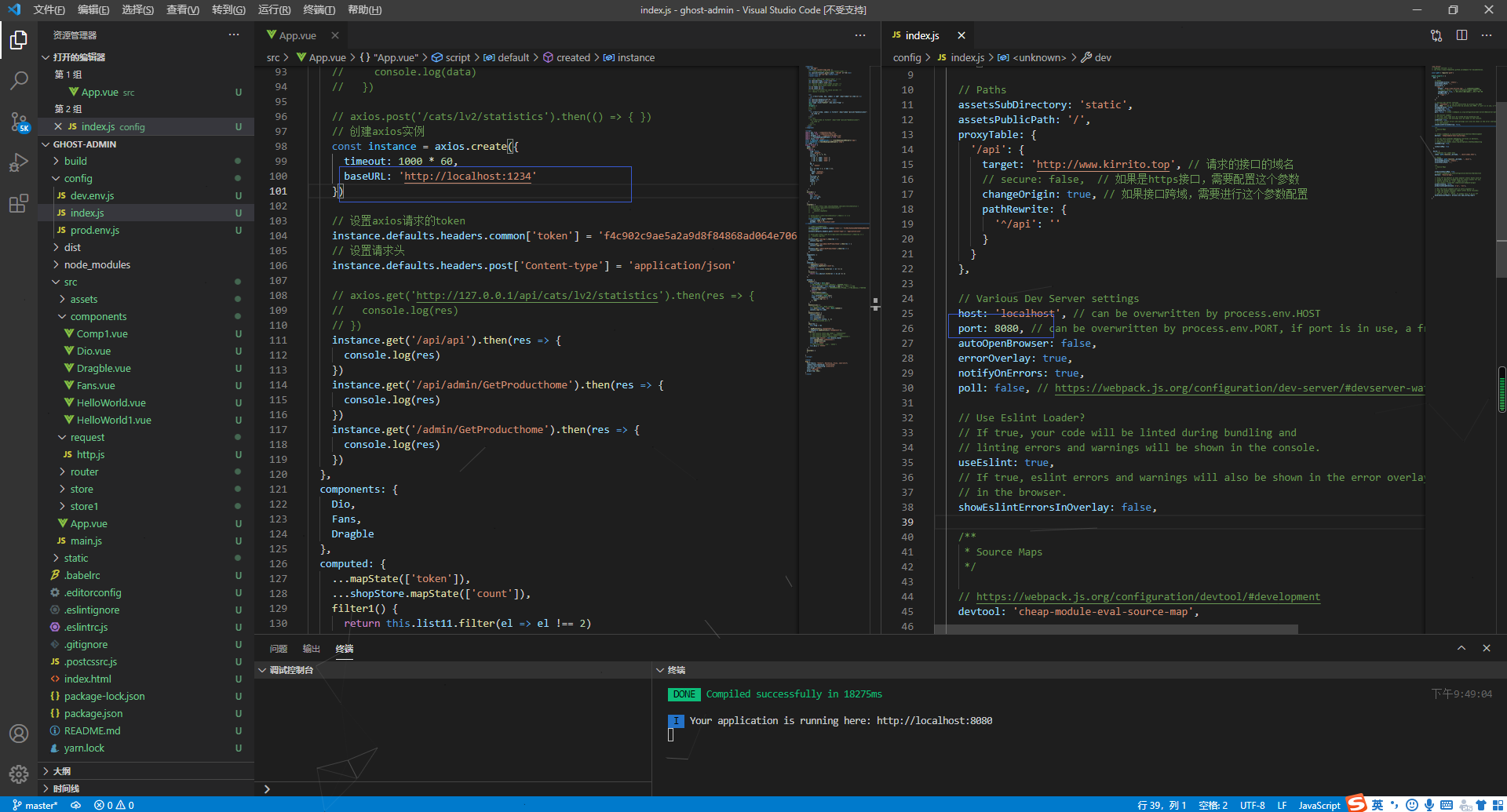The height and width of the screenshot is (812, 1507).
Task: Open the Selection menu
Action: click(137, 10)
